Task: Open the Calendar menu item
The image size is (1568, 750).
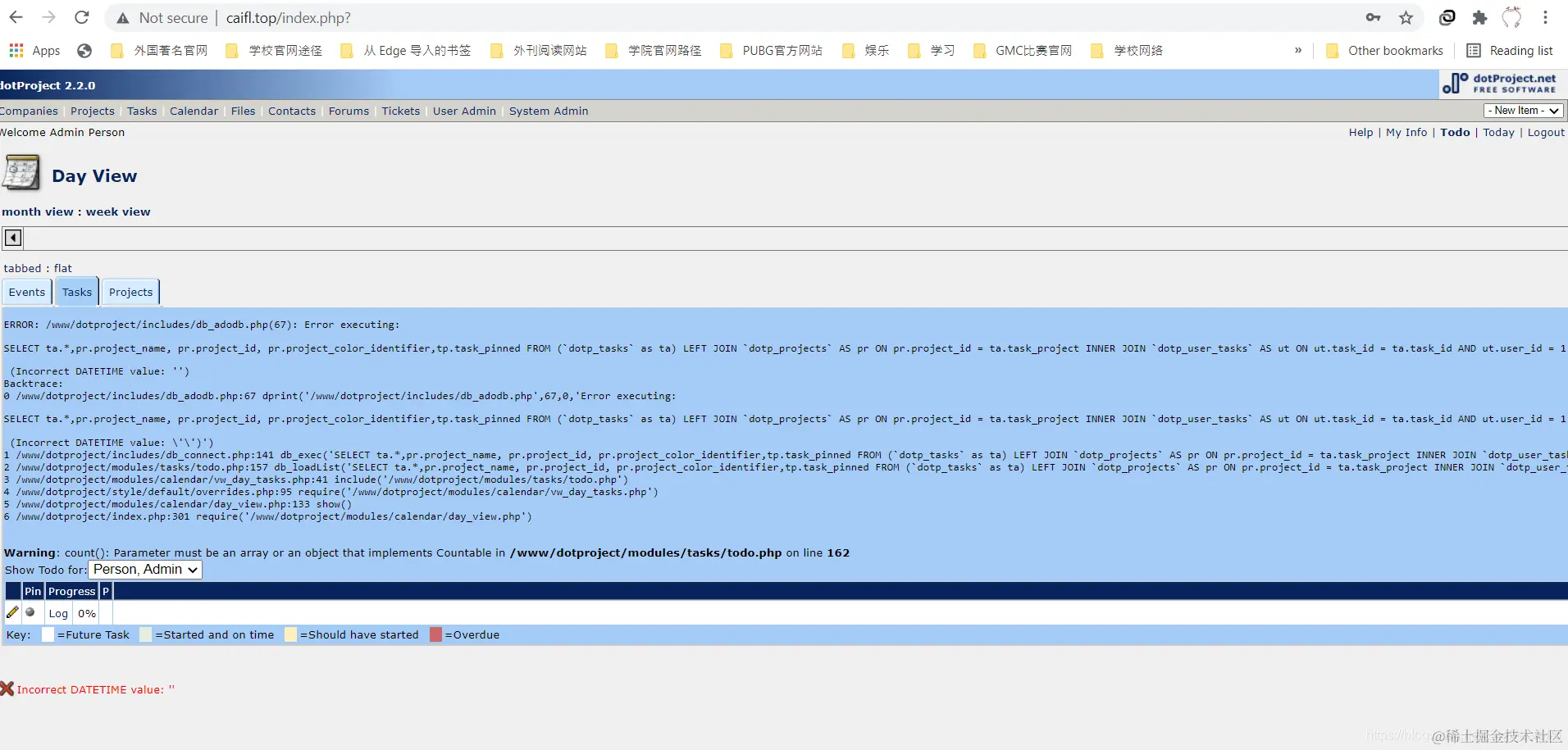Action: [x=194, y=111]
